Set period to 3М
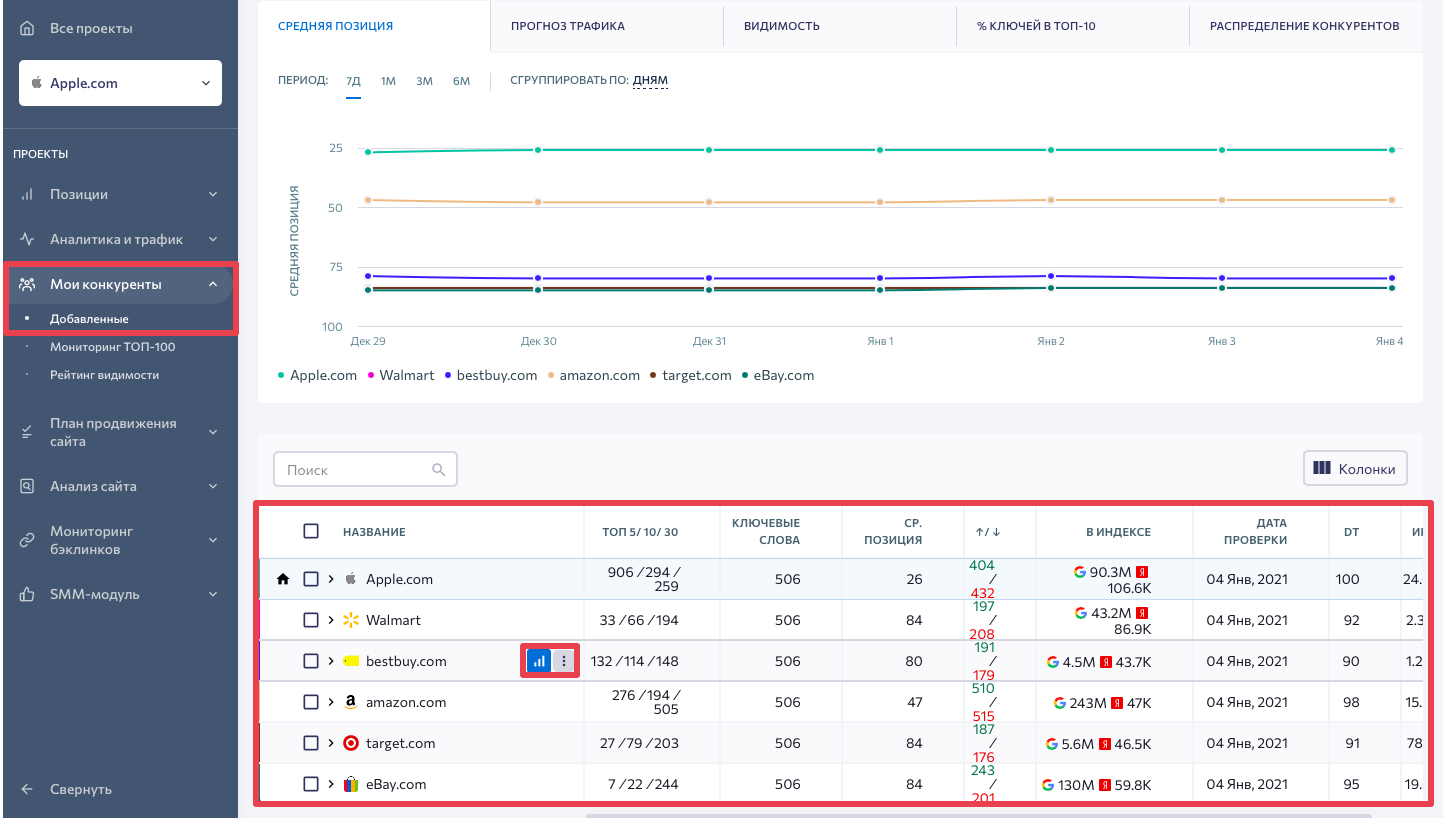1443x818 pixels. pos(424,81)
